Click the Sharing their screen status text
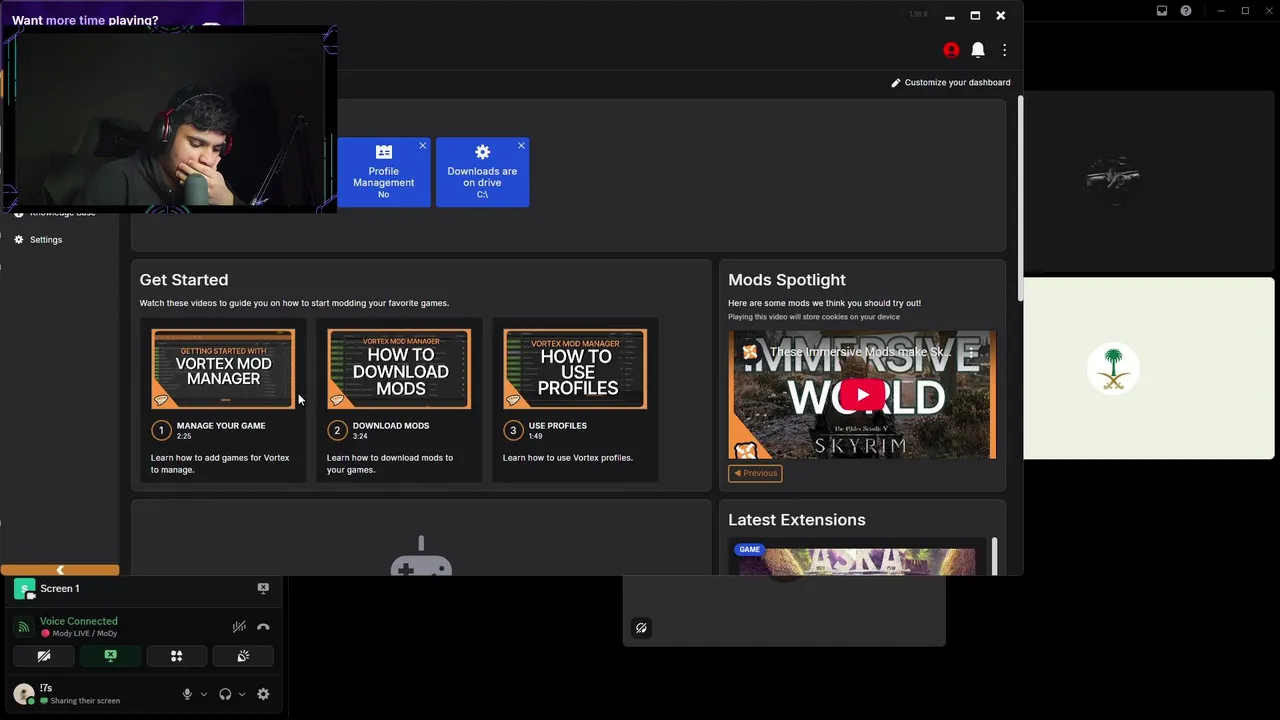Image resolution: width=1280 pixels, height=720 pixels. pos(85,701)
